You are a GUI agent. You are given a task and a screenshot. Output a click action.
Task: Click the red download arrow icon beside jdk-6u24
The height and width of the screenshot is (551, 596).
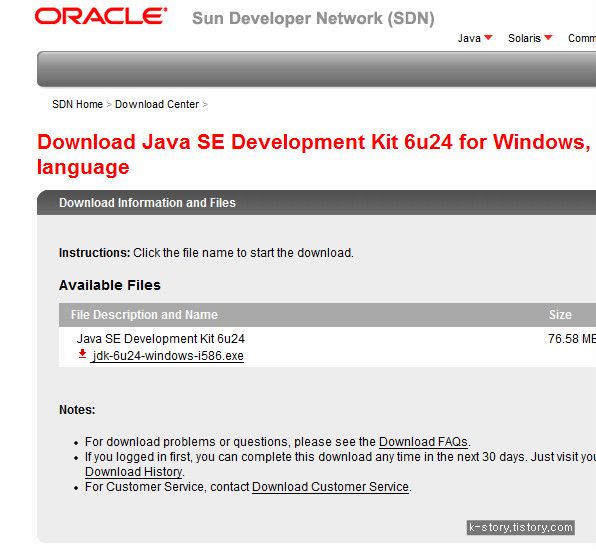82,354
